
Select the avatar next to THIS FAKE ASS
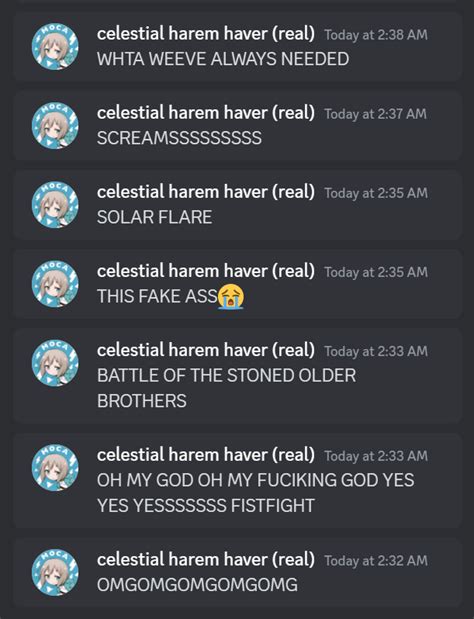tap(55, 283)
